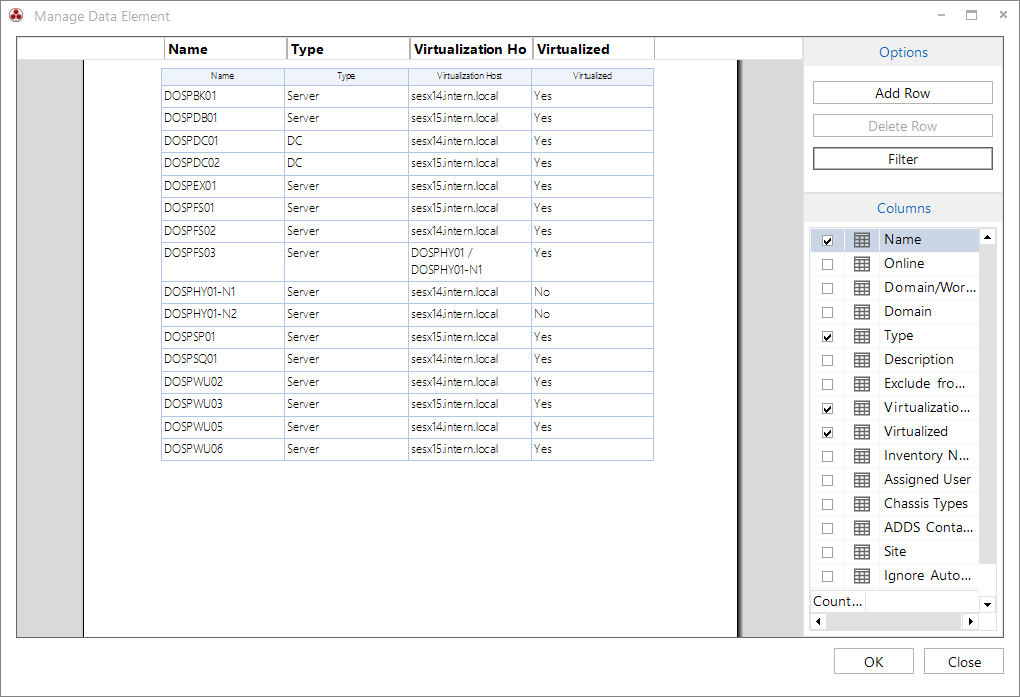The width and height of the screenshot is (1020, 697).
Task: Click the Options panel heading
Action: tap(903, 52)
